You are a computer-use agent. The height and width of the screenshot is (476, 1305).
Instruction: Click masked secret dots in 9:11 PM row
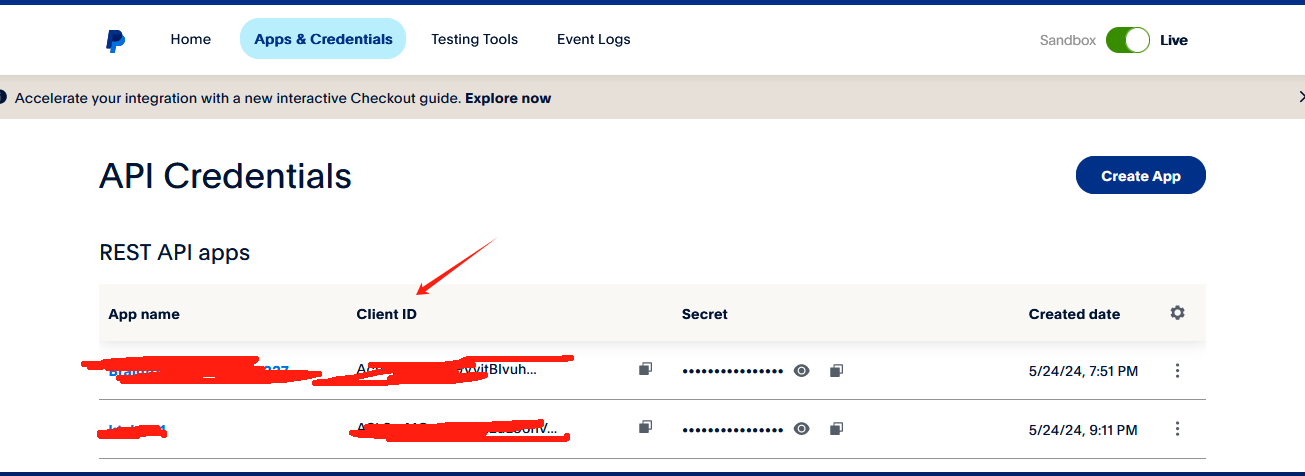(x=732, y=429)
